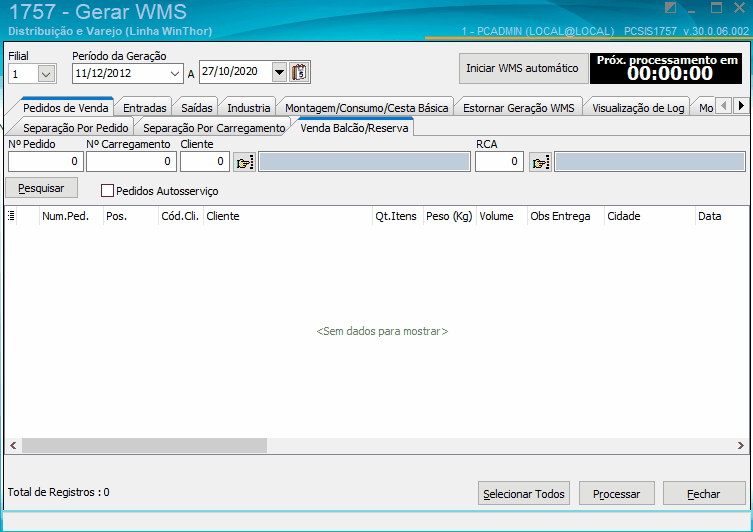Screen dimensions: 753x532
Task: Select the Separação Por Carregamento sub-tab
Action: point(214,128)
